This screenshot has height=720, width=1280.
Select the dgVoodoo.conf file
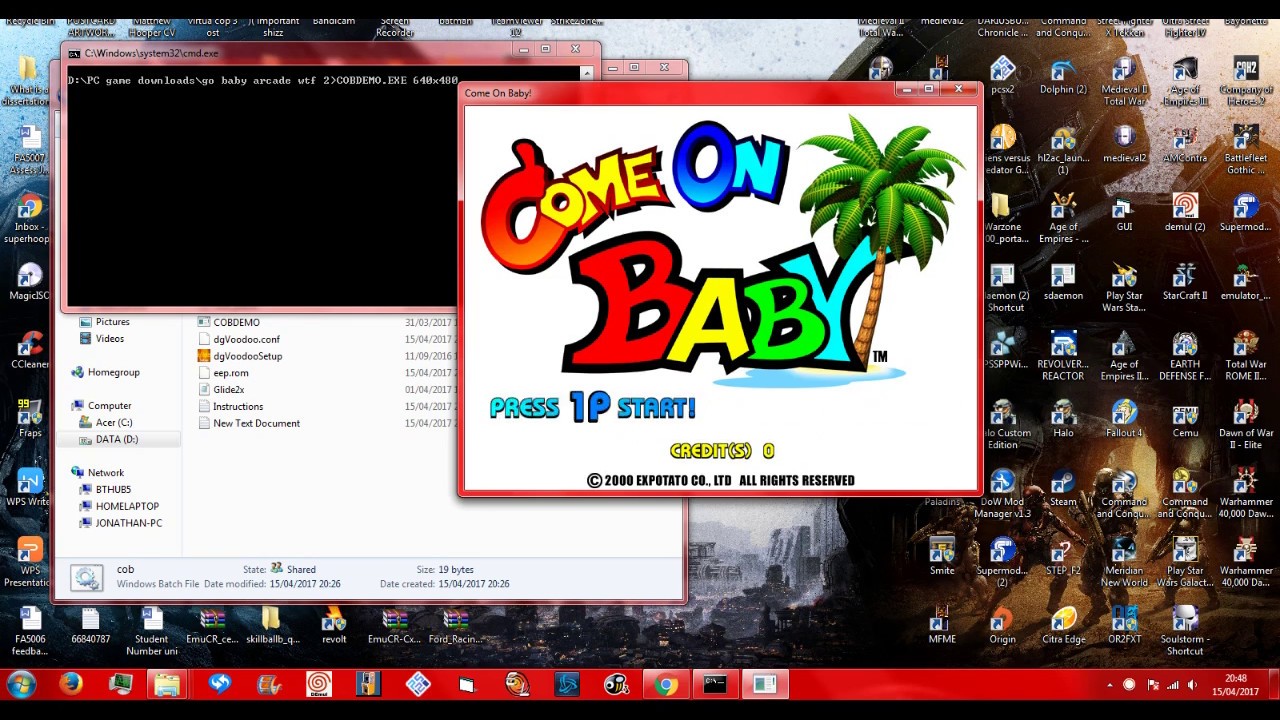(x=238, y=339)
